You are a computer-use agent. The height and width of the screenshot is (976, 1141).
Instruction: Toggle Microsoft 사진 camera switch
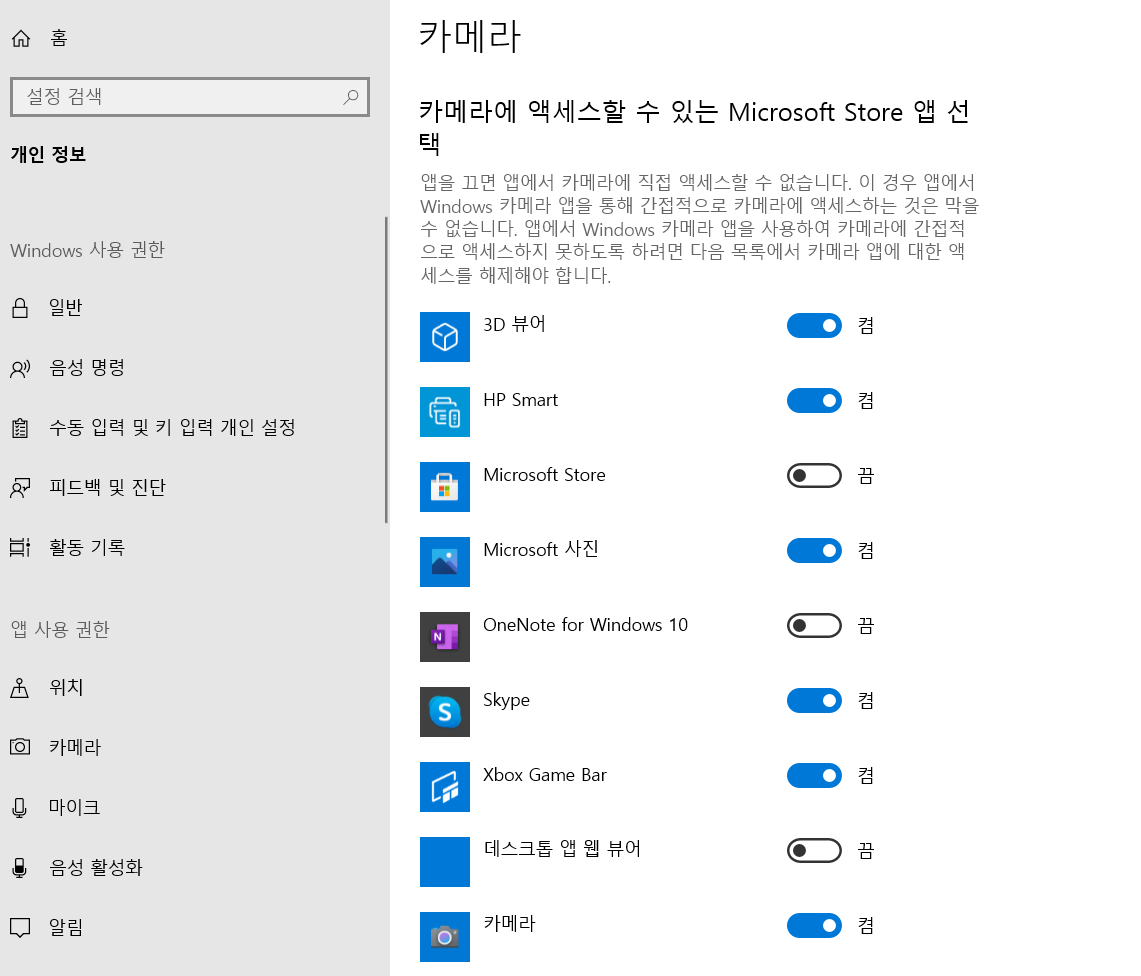[x=814, y=550]
